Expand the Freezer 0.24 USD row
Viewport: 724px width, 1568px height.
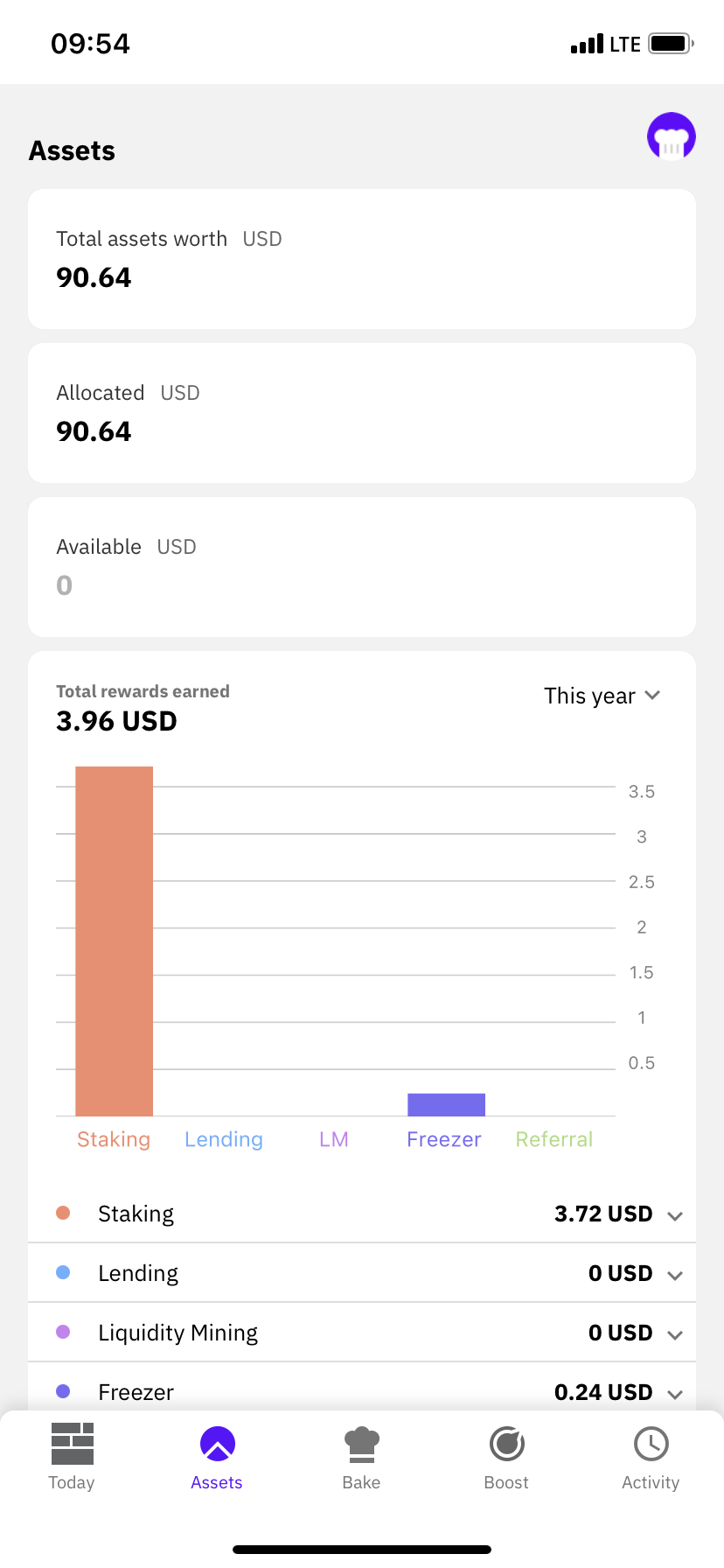(x=362, y=1390)
